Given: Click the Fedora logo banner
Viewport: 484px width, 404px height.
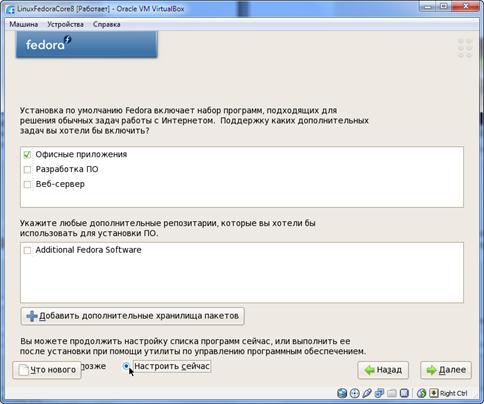Looking at the screenshot, I should click(87, 45).
